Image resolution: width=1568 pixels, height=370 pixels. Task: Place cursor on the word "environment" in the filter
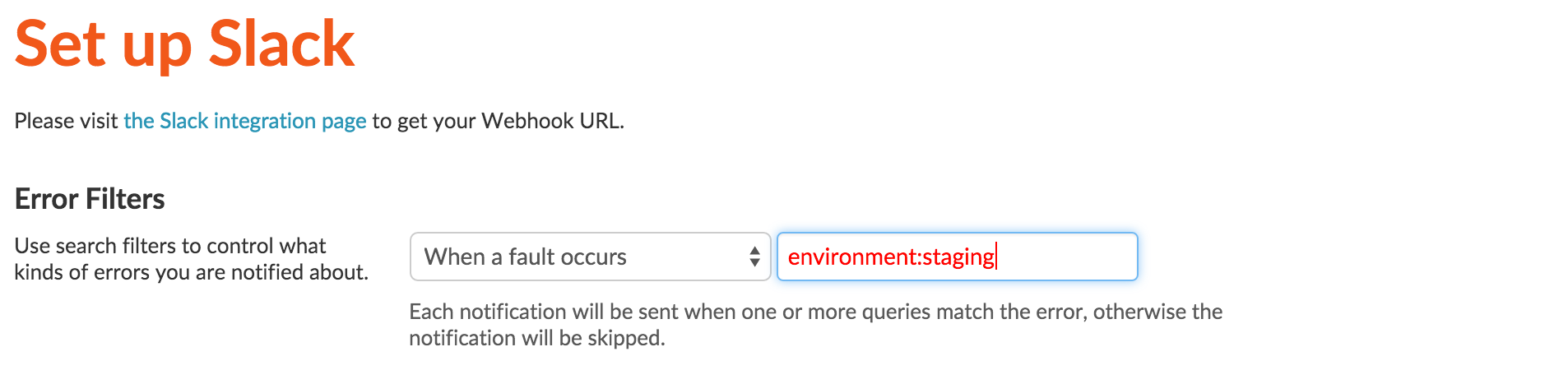point(851,257)
